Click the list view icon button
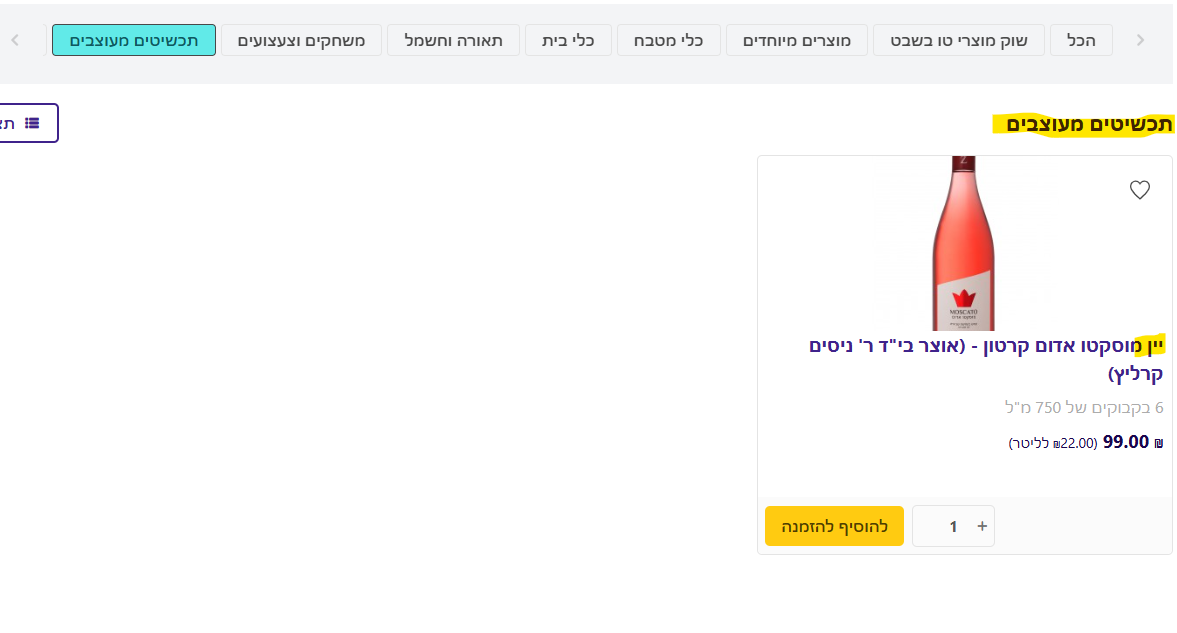The image size is (1177, 633). (30, 123)
